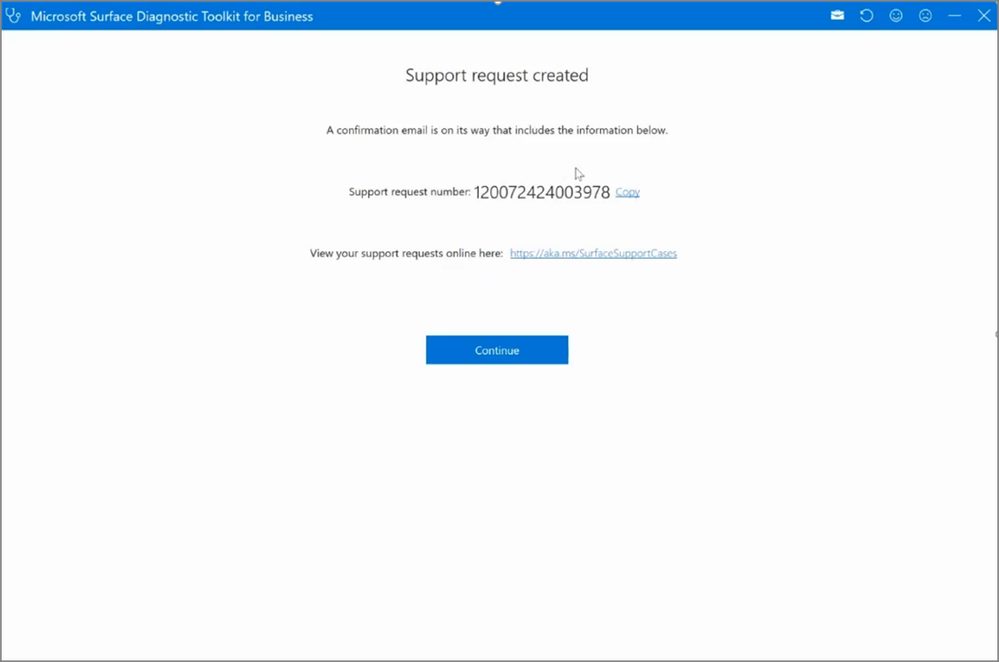Minimize the Surface Diagnostic Toolkit window
Screen dimensions: 999x662
coord(954,15)
